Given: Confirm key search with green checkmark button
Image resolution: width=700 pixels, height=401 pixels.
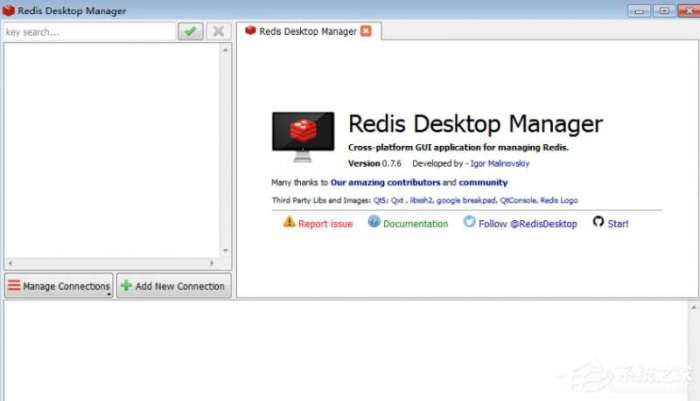Looking at the screenshot, I should point(191,32).
